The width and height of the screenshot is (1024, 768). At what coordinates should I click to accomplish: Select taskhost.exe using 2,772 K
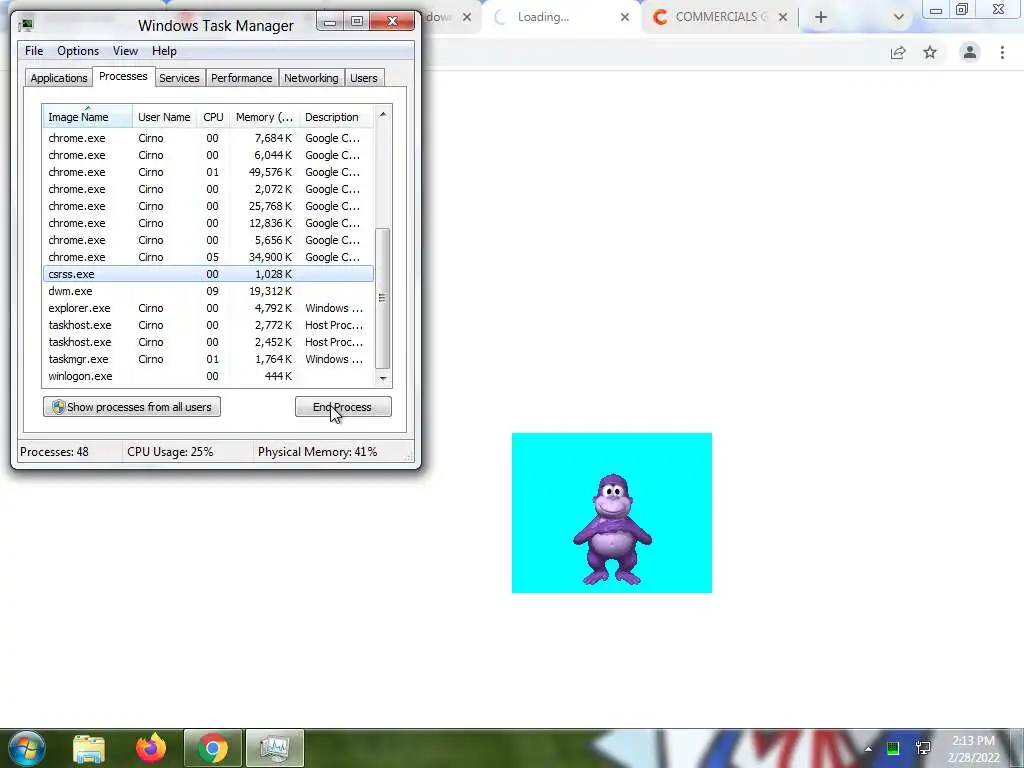click(x=208, y=325)
